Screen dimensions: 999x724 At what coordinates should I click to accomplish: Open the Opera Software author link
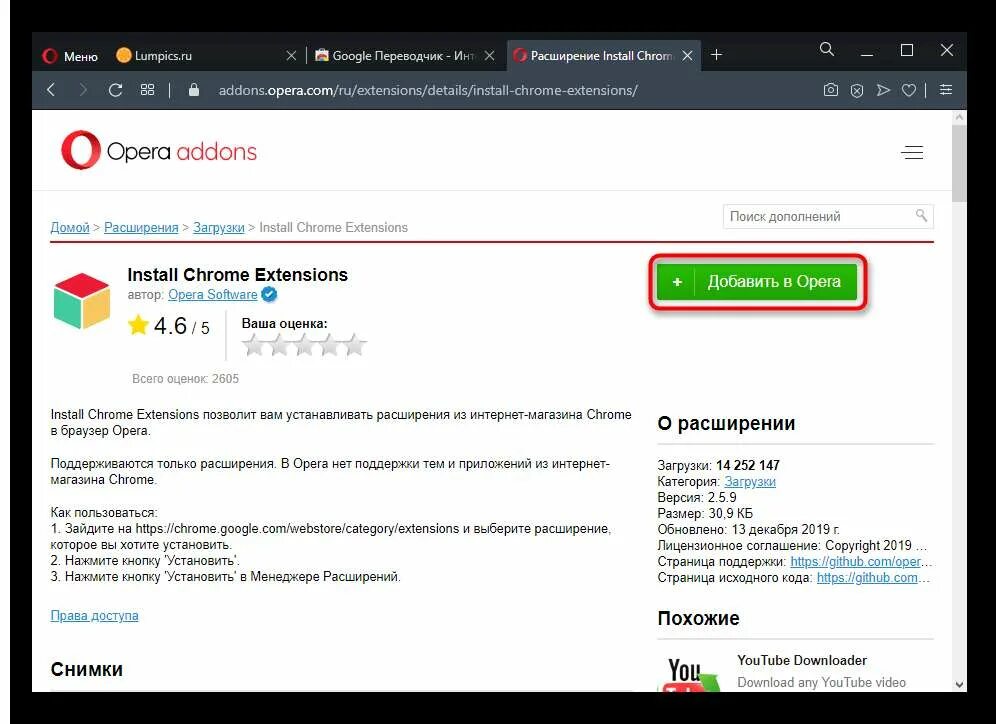[x=213, y=294]
